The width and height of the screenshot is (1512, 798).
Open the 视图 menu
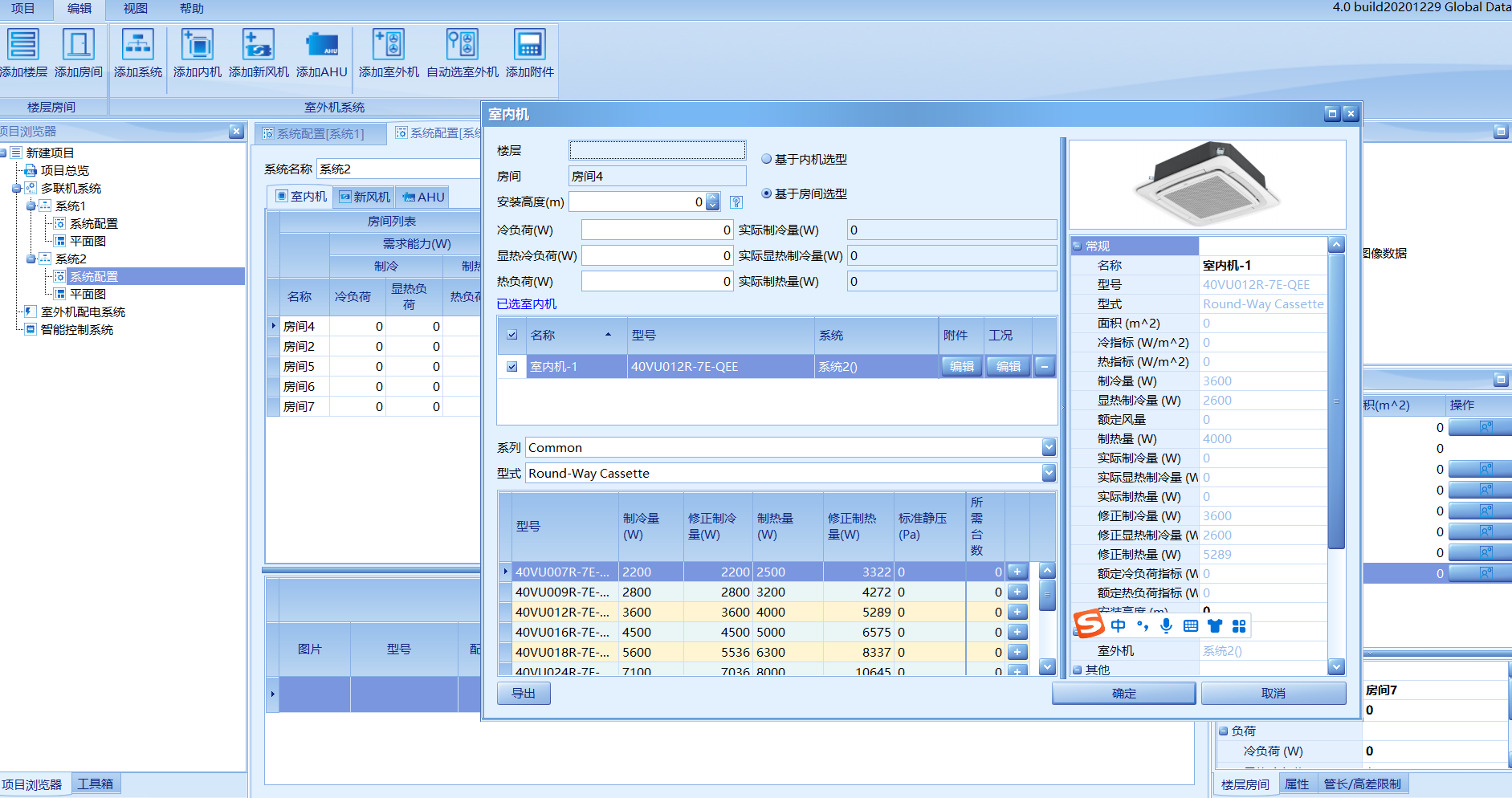coord(135,9)
